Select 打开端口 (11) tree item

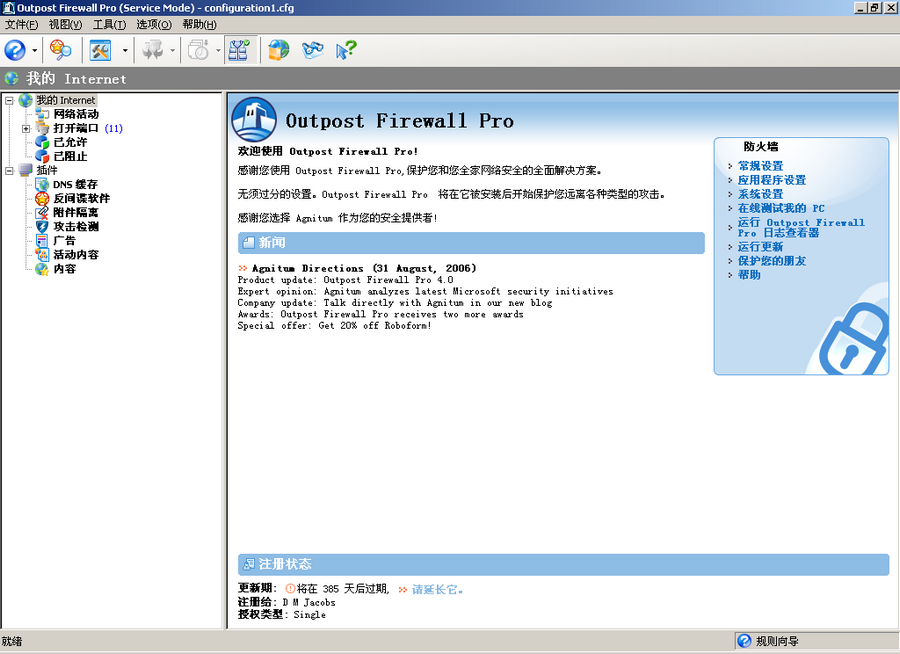[88, 128]
